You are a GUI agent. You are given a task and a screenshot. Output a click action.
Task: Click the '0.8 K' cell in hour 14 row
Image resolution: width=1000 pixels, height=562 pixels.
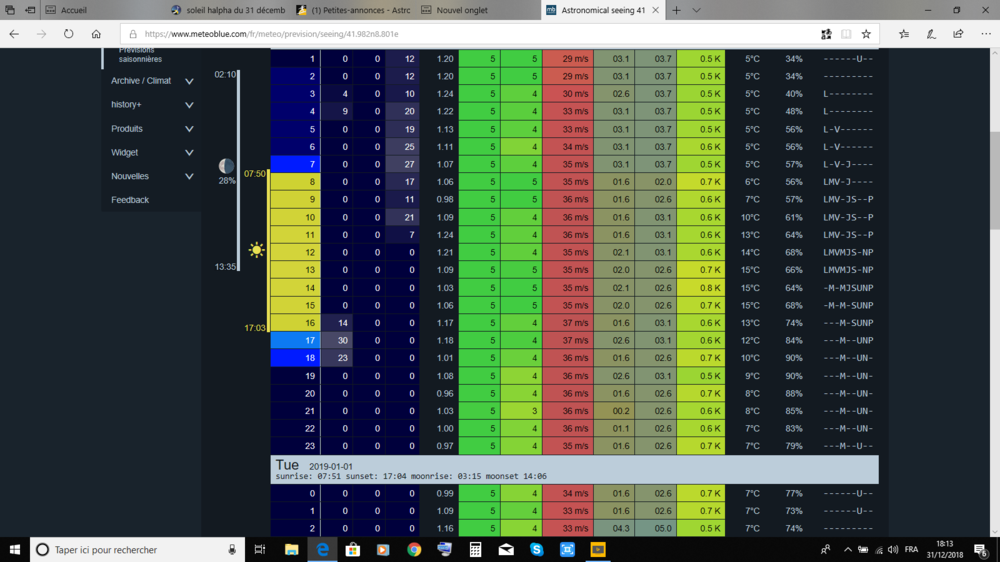coord(701,288)
